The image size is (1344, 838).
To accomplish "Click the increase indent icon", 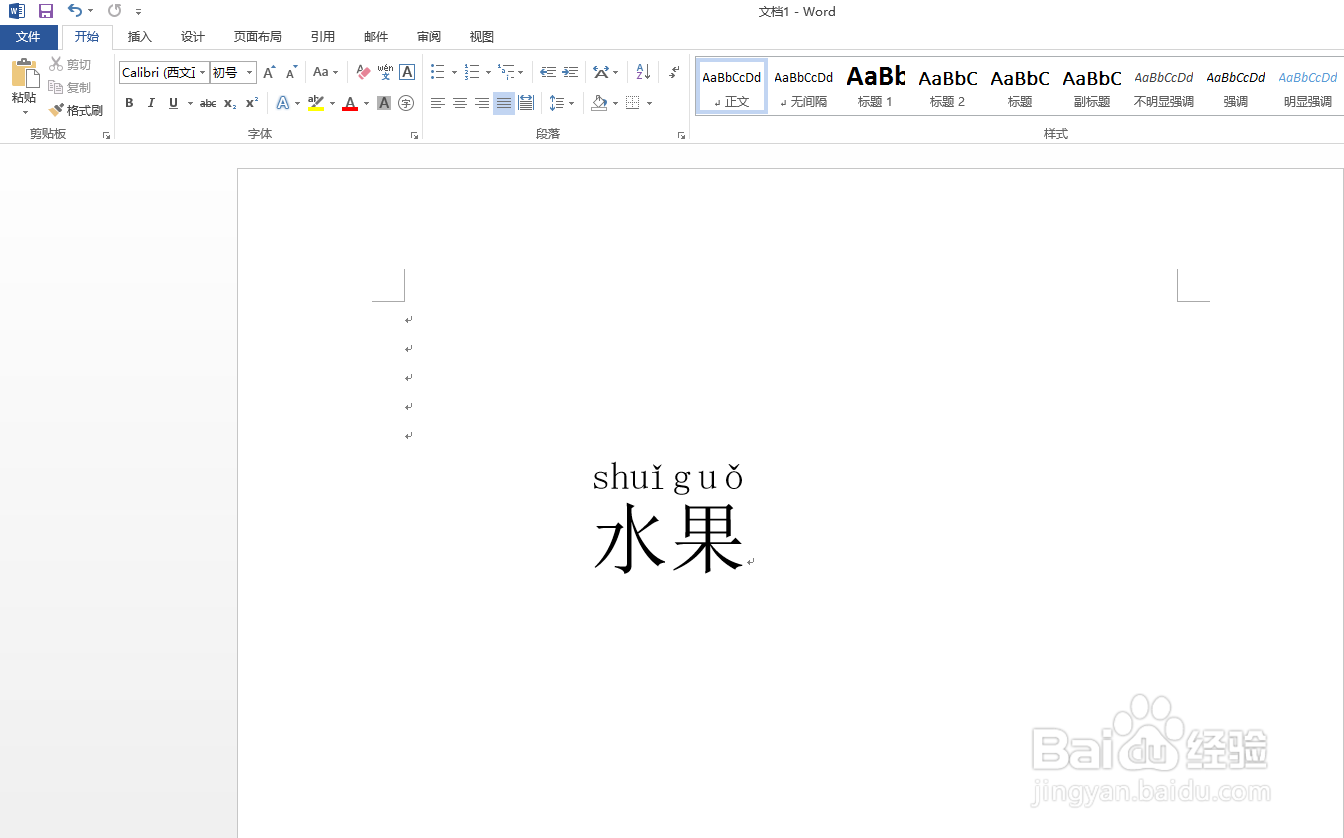I will 570,72.
